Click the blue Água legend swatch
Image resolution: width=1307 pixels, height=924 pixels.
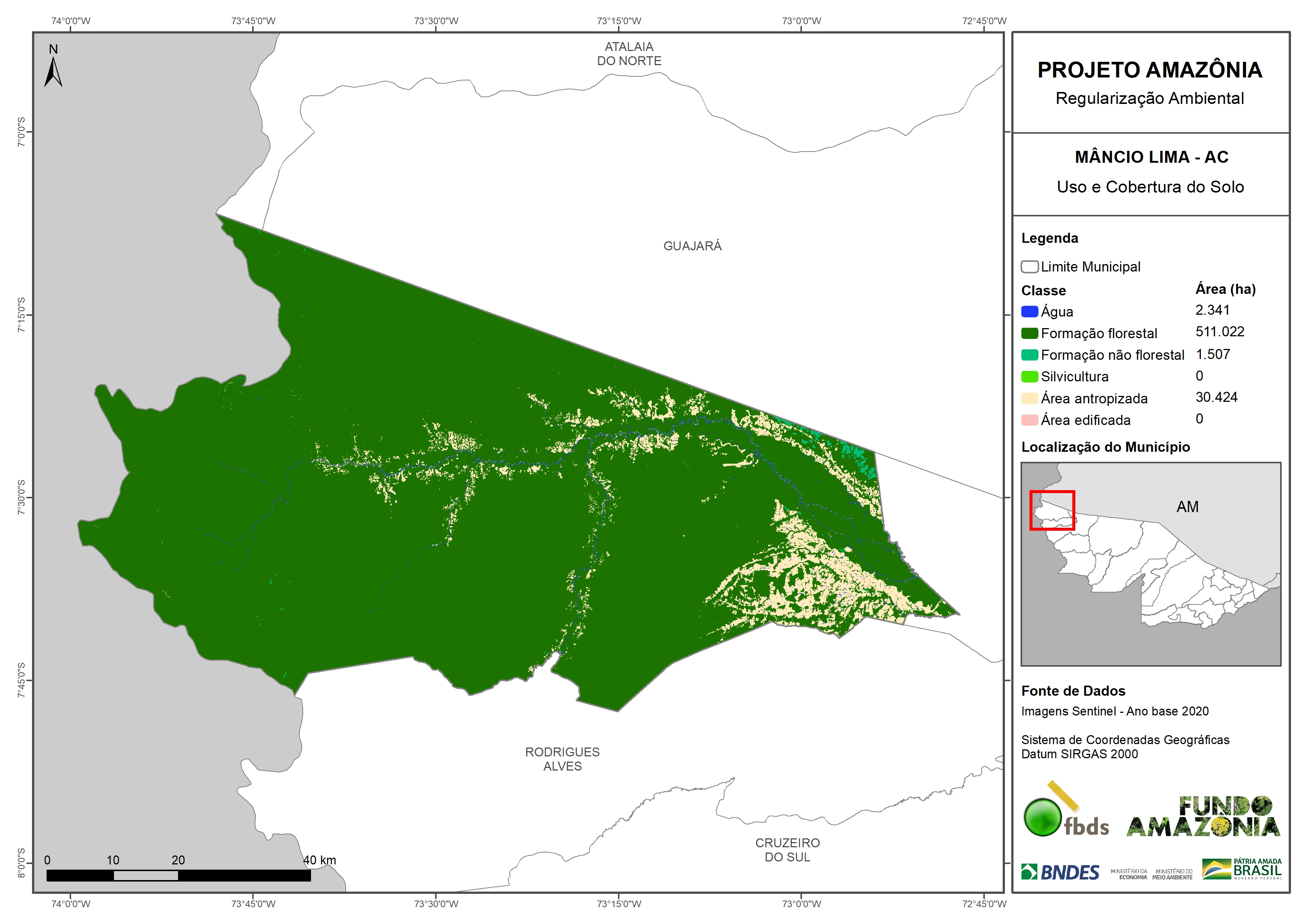click(1029, 311)
